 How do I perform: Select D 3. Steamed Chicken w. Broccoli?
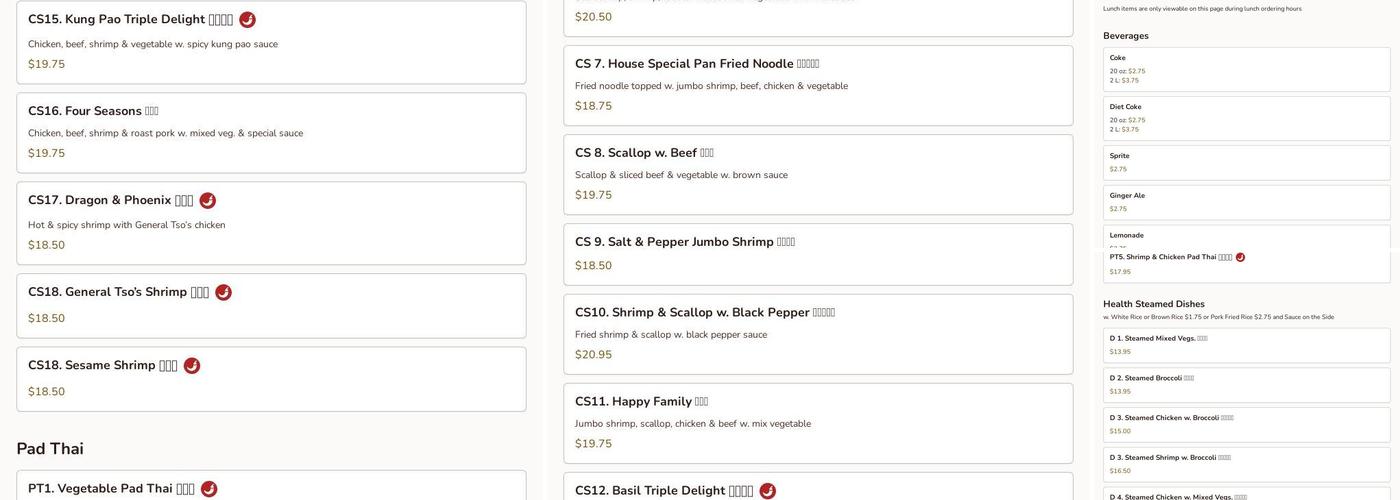tap(1246, 424)
